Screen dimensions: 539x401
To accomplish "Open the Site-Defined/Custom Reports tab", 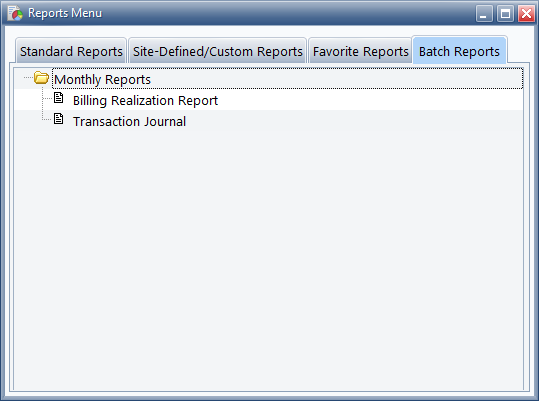I will click(x=218, y=51).
